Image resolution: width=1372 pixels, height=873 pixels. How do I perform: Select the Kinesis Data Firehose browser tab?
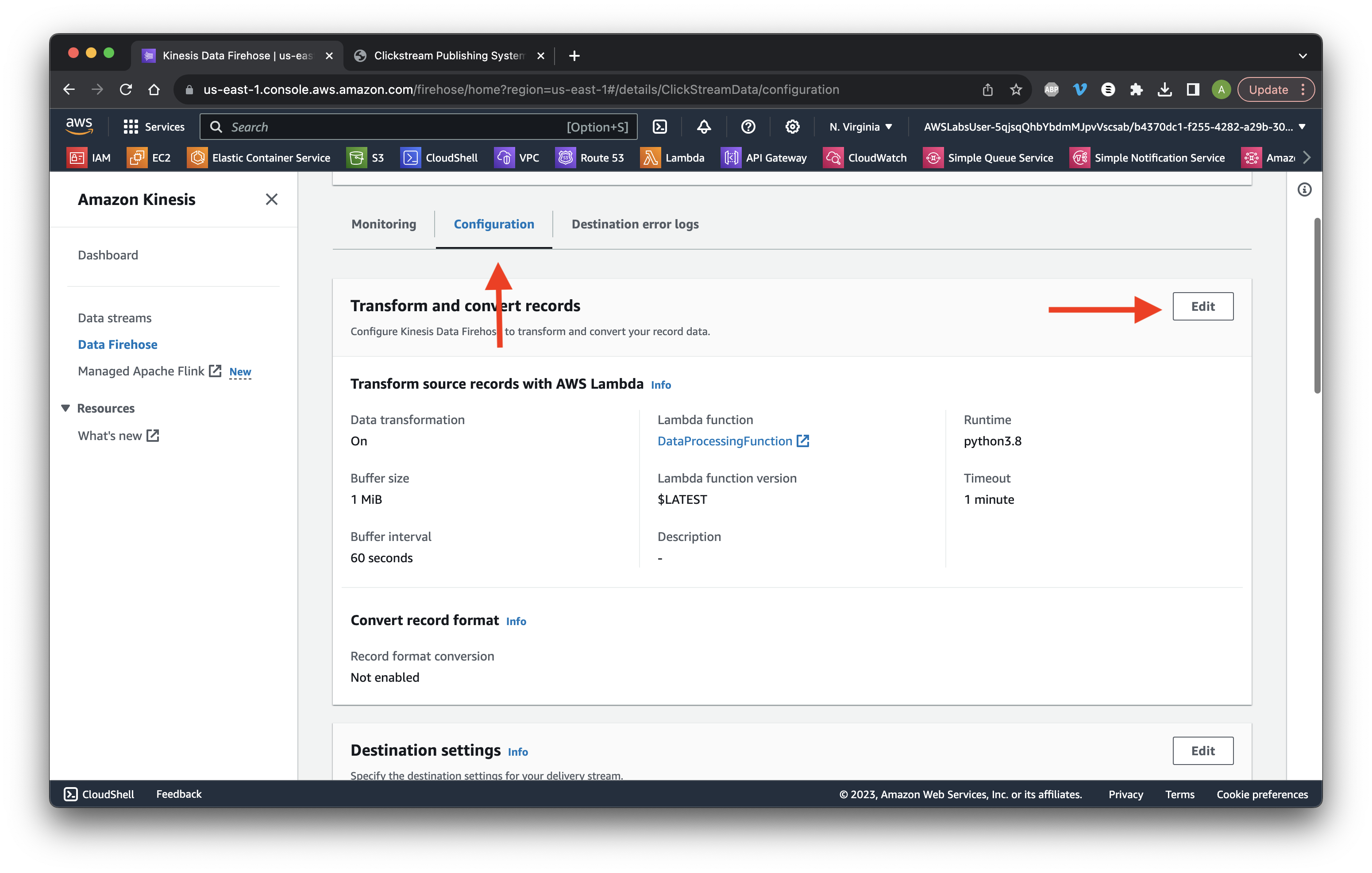[238, 56]
